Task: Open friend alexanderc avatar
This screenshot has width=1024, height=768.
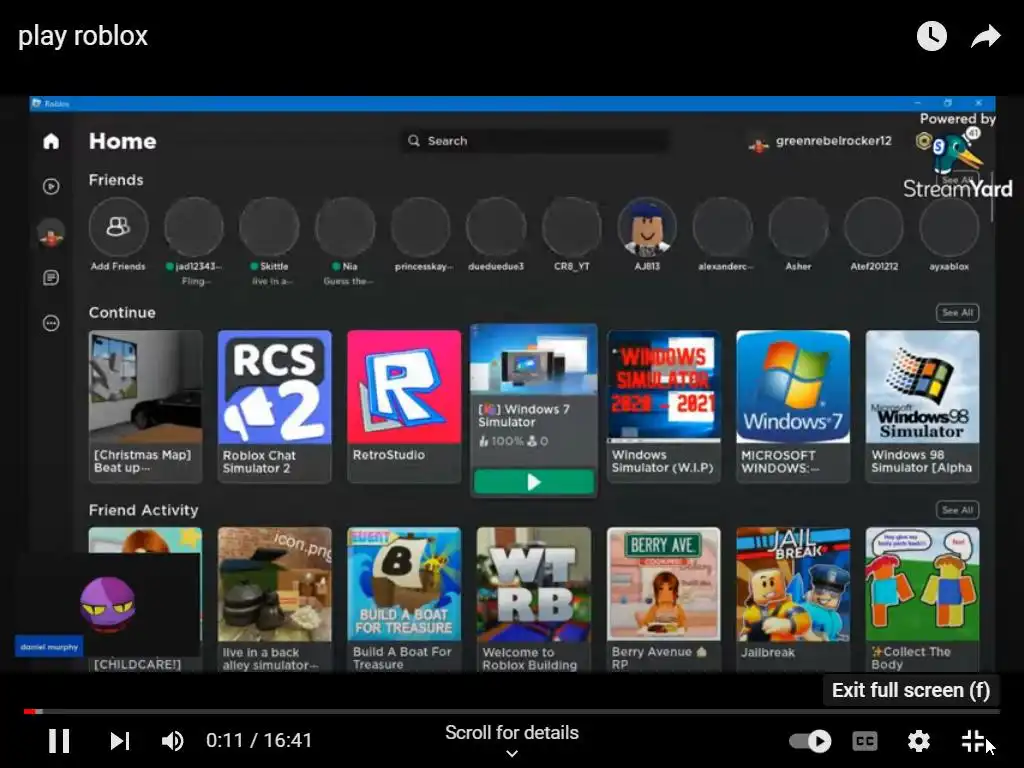Action: tap(723, 227)
